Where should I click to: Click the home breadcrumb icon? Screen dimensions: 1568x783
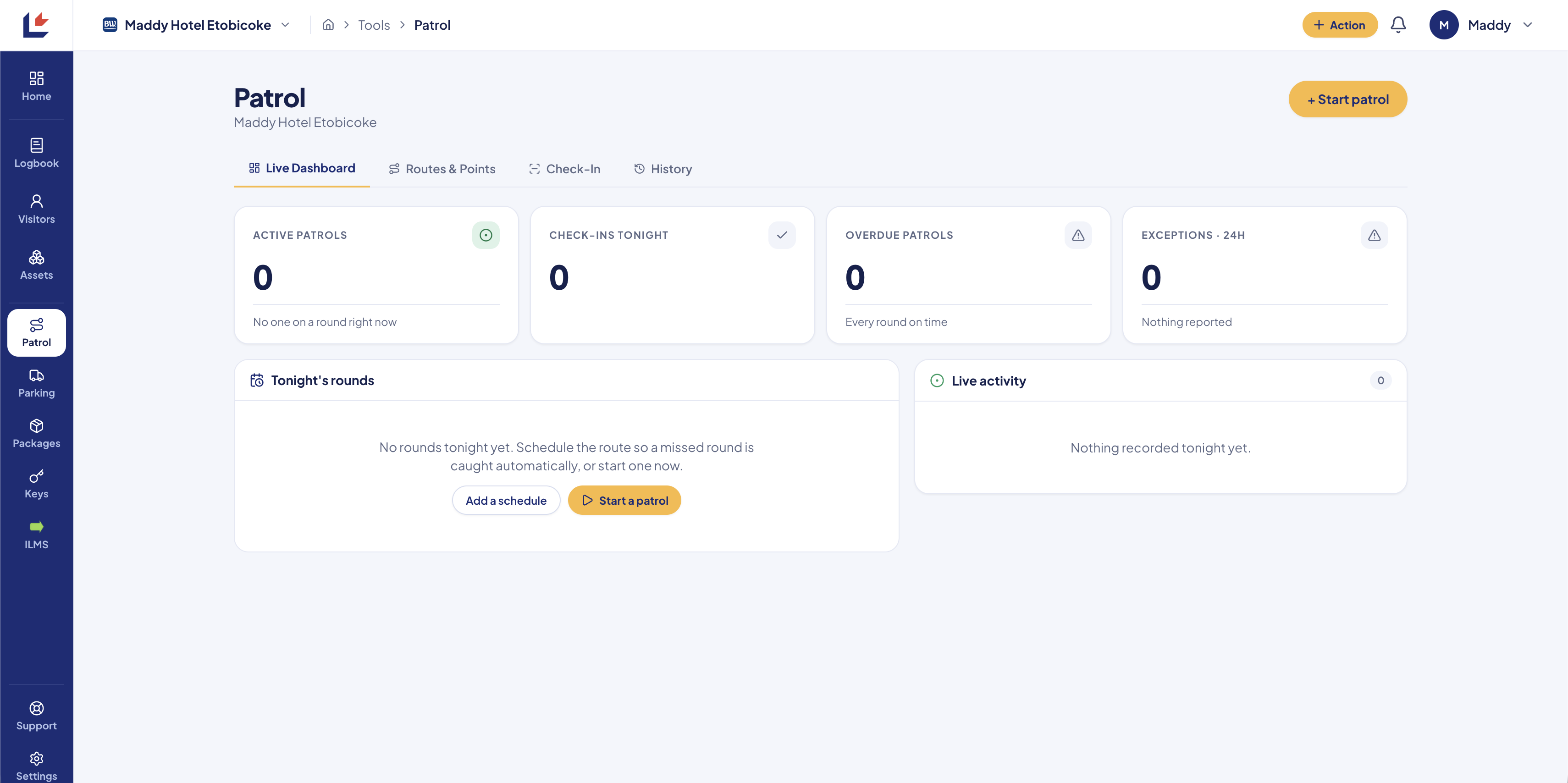[328, 25]
